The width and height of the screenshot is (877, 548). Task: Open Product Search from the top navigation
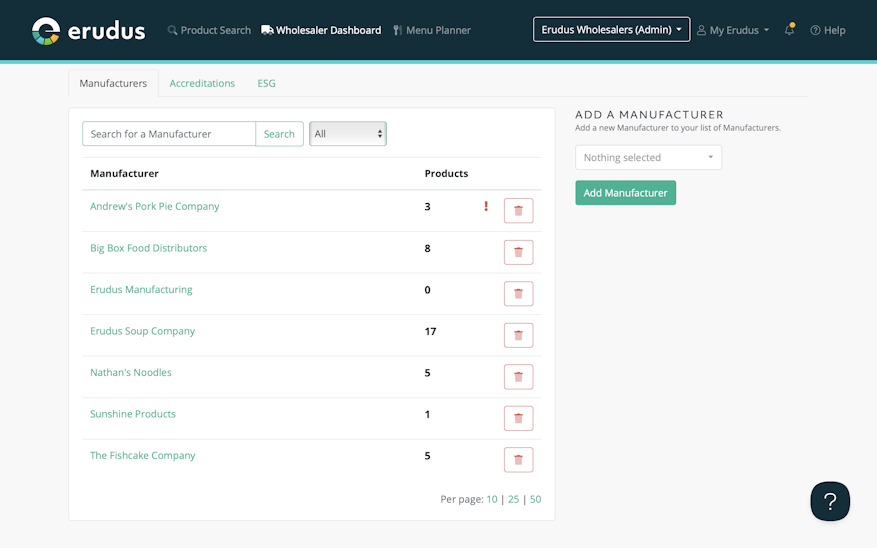(209, 30)
